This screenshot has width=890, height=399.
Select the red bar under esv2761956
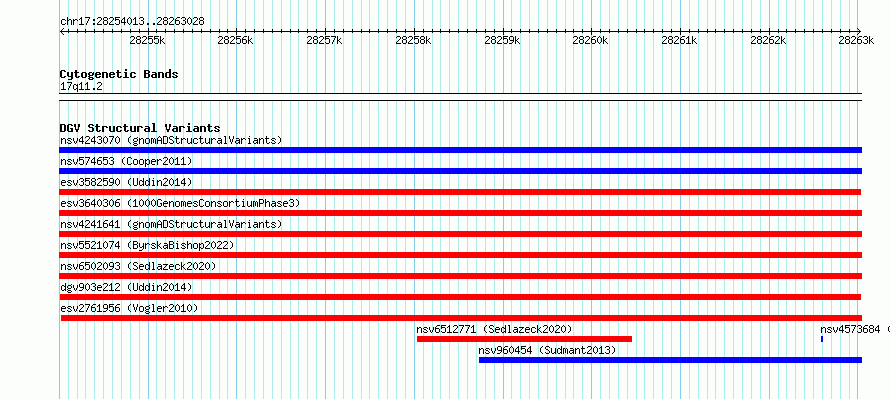[461, 318]
